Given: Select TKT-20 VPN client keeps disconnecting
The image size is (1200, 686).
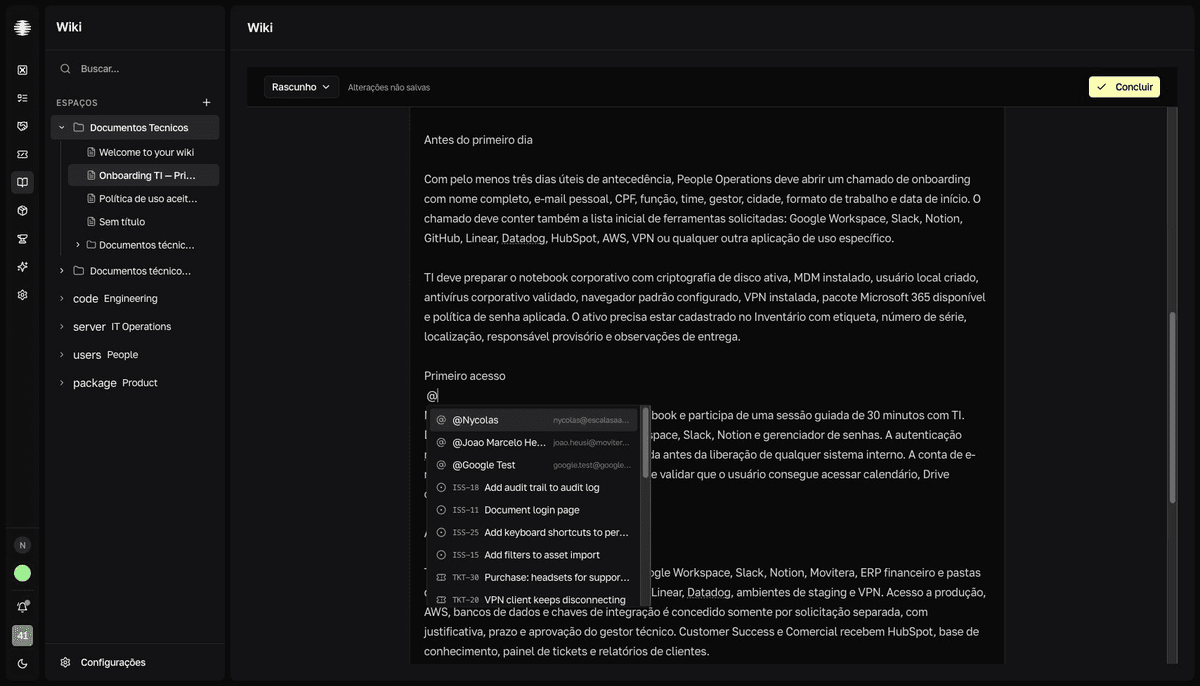Looking at the screenshot, I should (x=534, y=600).
